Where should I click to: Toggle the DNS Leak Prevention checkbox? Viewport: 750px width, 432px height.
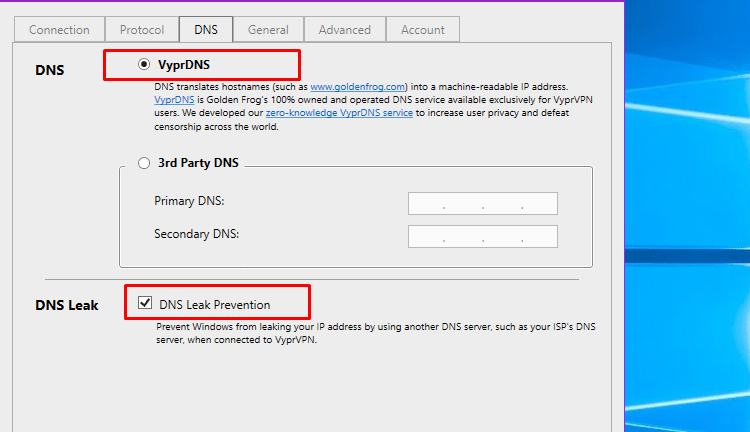[x=145, y=303]
